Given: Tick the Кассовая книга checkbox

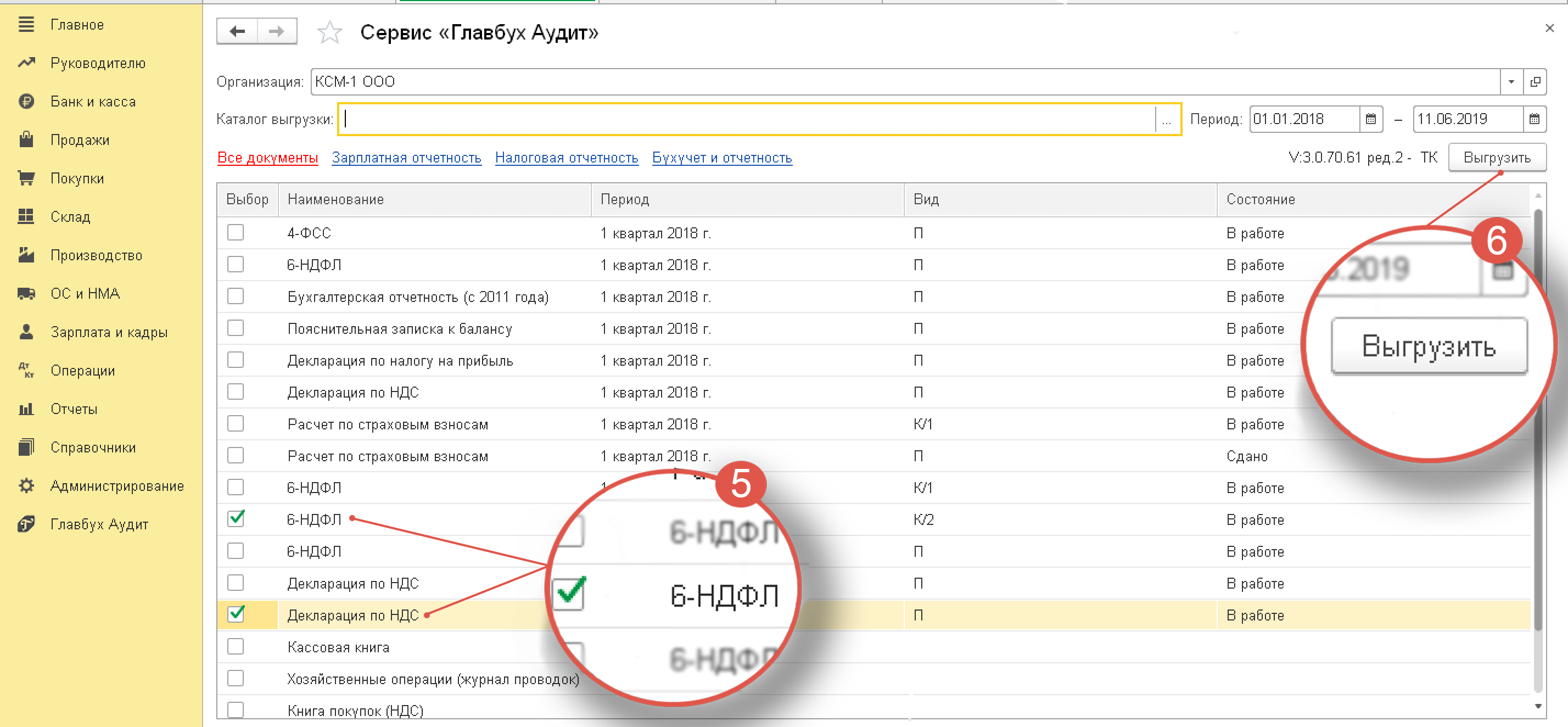Looking at the screenshot, I should (x=236, y=646).
